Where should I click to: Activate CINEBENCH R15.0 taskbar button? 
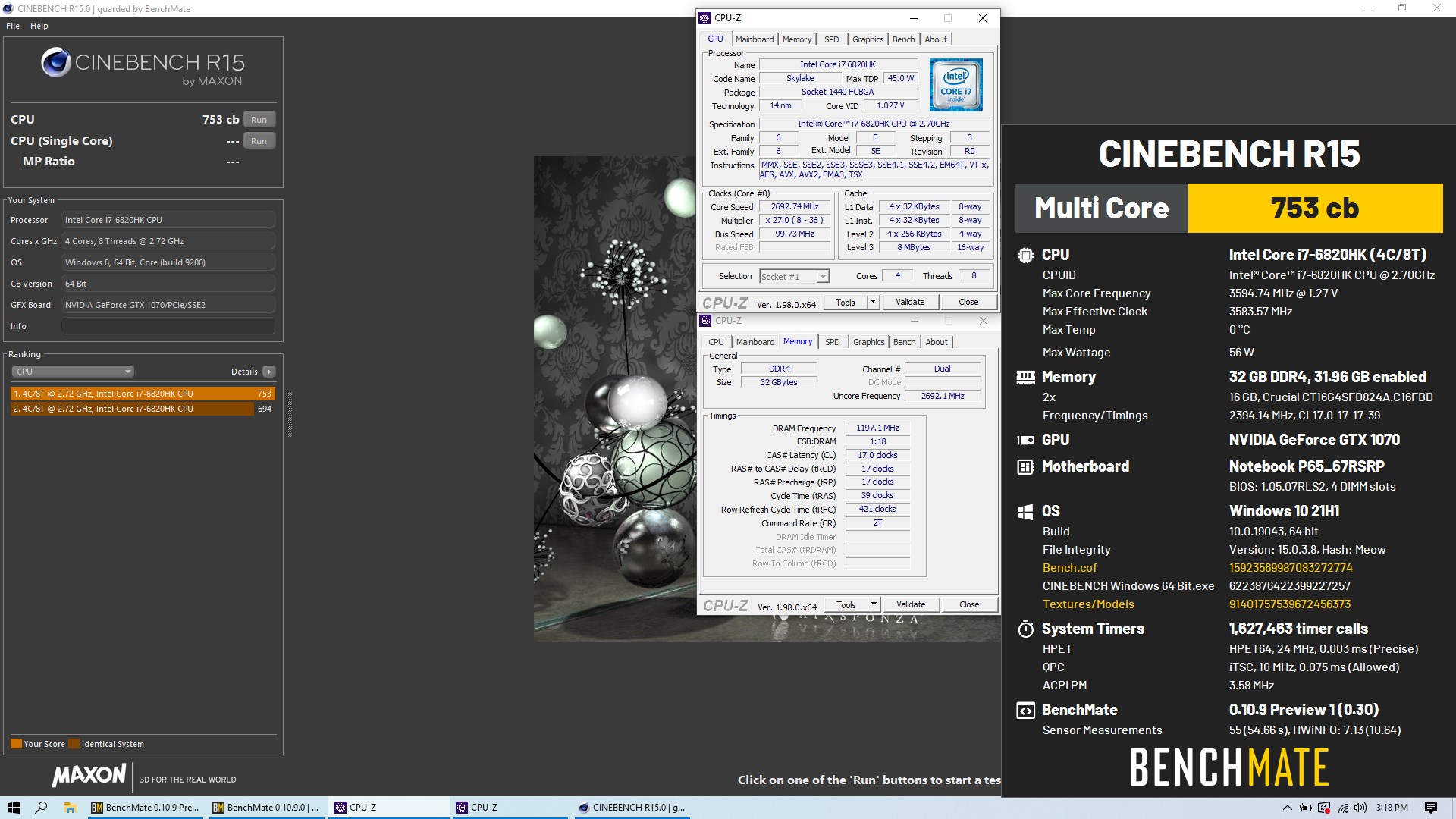coord(632,808)
